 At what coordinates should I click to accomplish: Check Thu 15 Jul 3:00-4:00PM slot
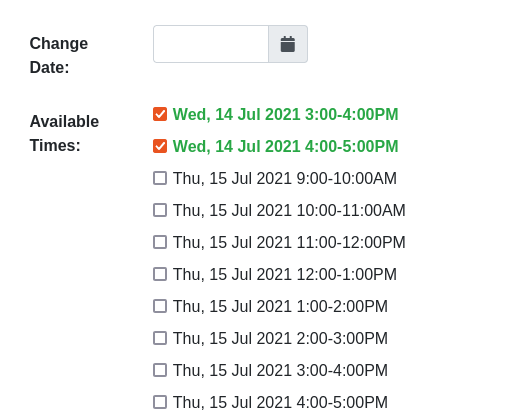point(160,370)
